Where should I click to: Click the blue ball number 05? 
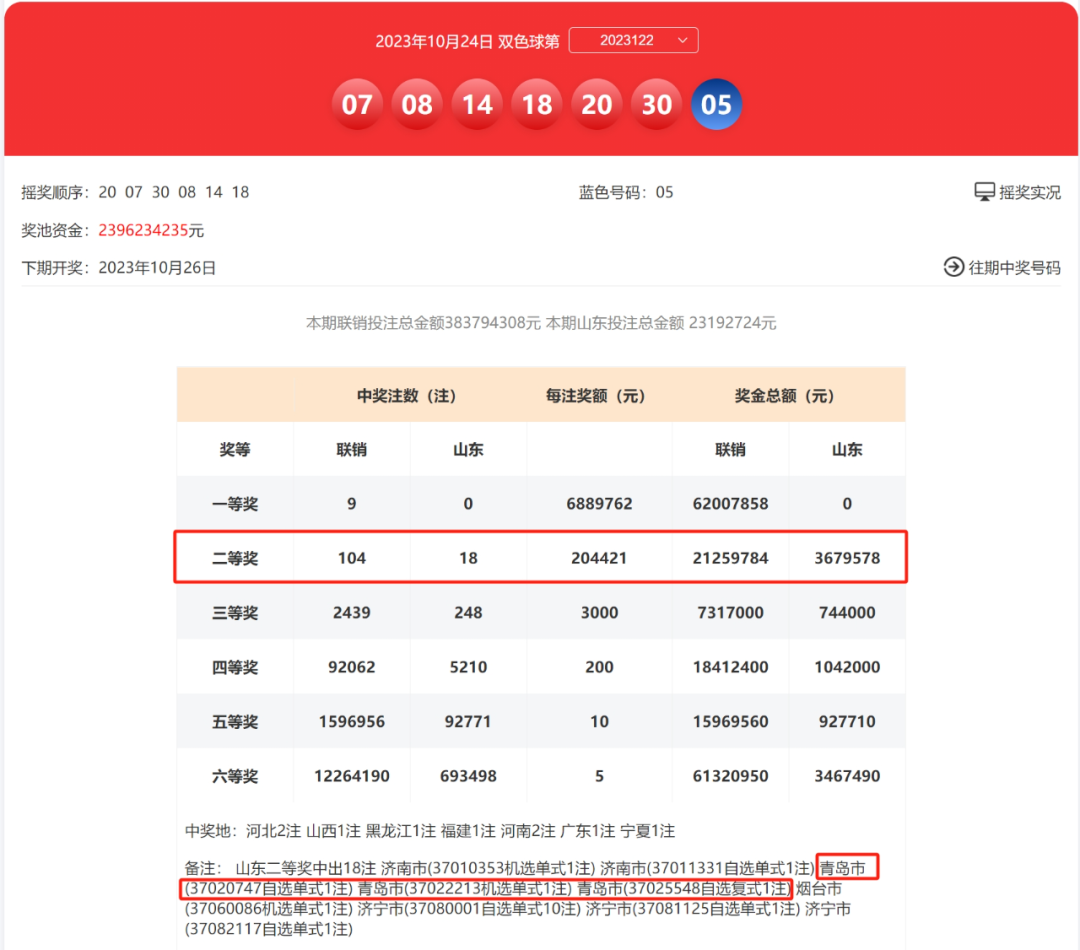point(717,105)
